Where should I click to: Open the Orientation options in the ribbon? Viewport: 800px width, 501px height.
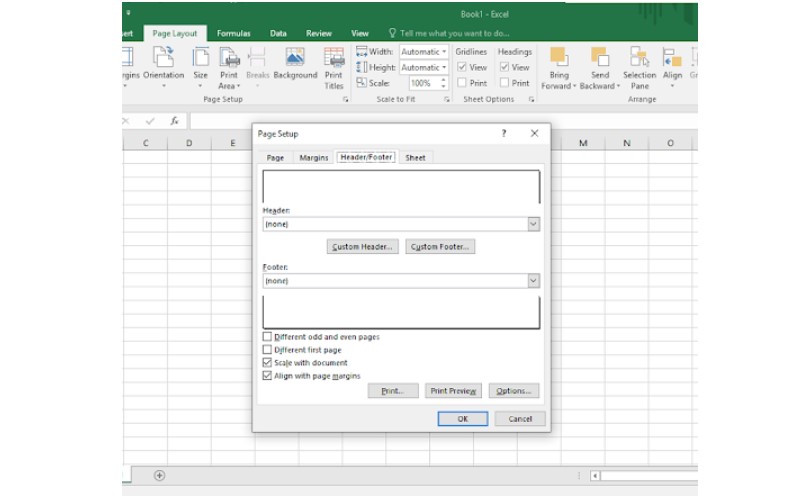coord(163,66)
